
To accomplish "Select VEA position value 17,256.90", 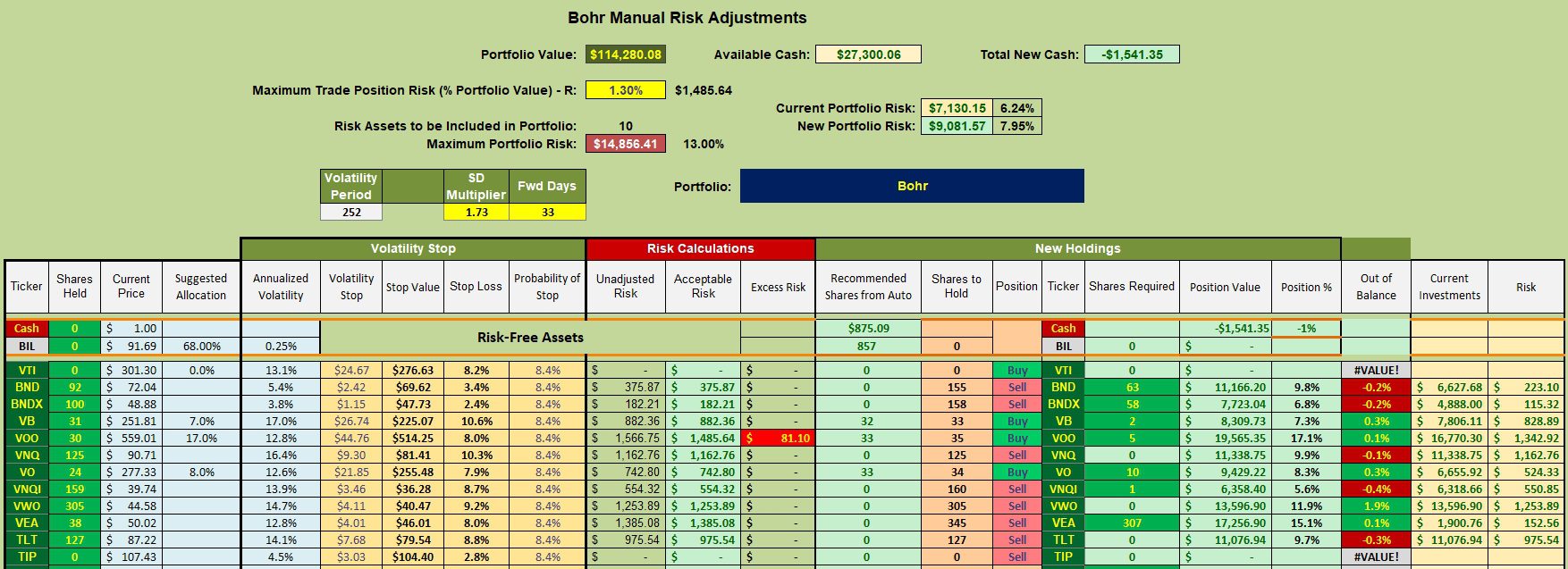I will tap(1225, 523).
